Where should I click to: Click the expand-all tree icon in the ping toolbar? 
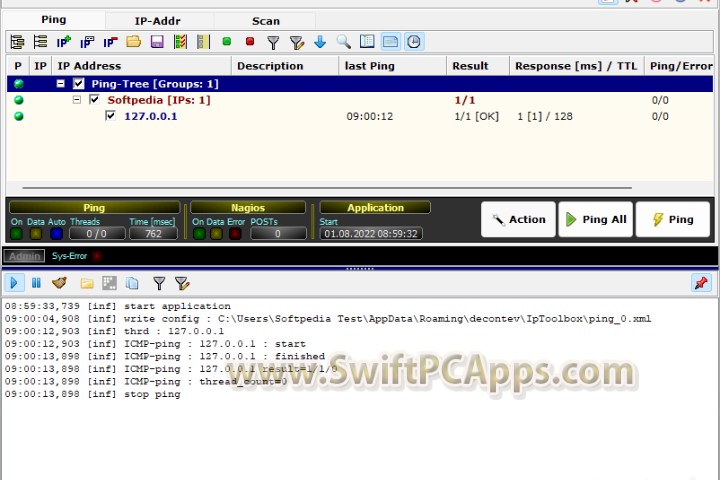click(17, 42)
